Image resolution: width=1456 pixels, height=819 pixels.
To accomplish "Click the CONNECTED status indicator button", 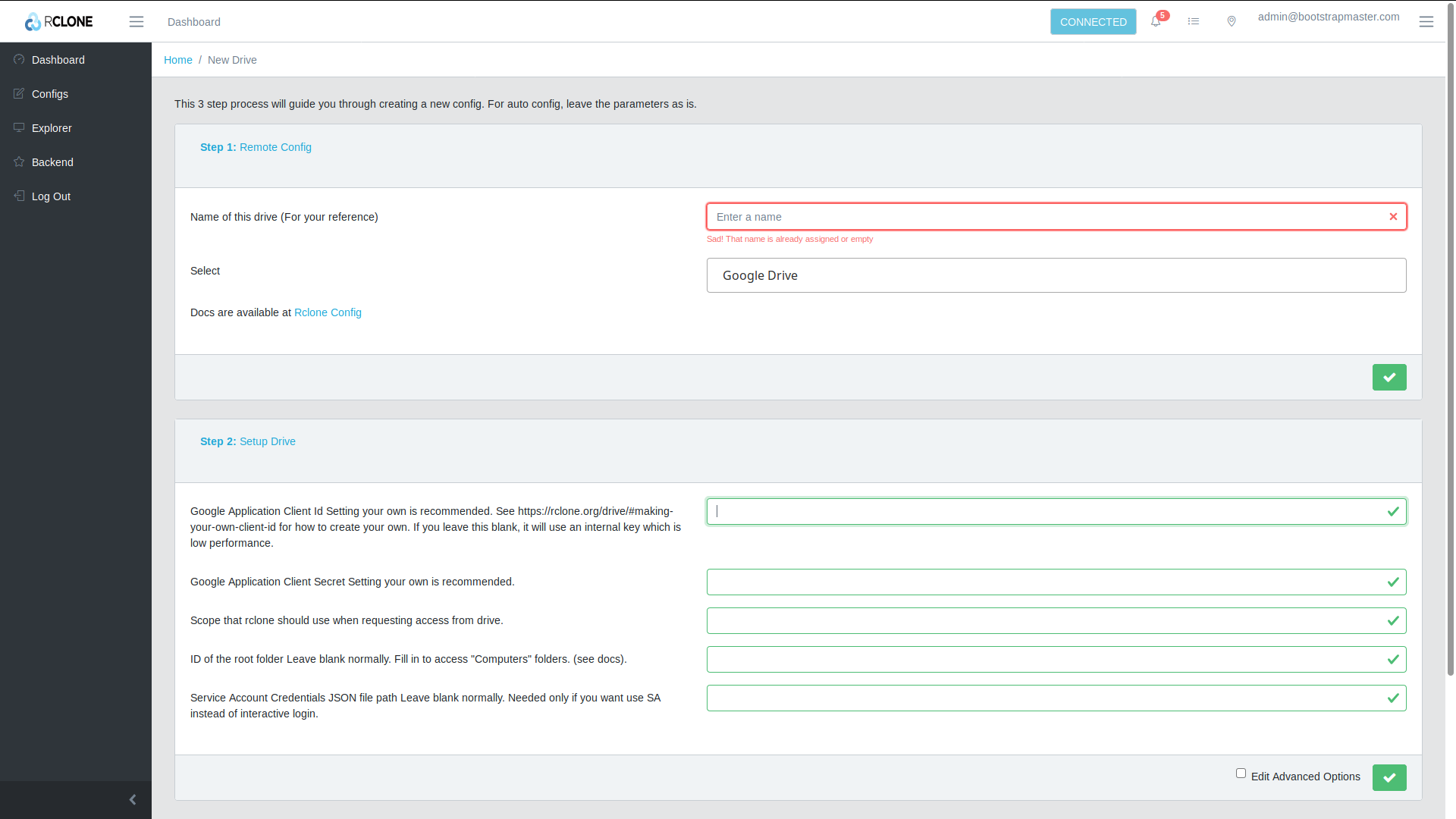I will [1093, 22].
